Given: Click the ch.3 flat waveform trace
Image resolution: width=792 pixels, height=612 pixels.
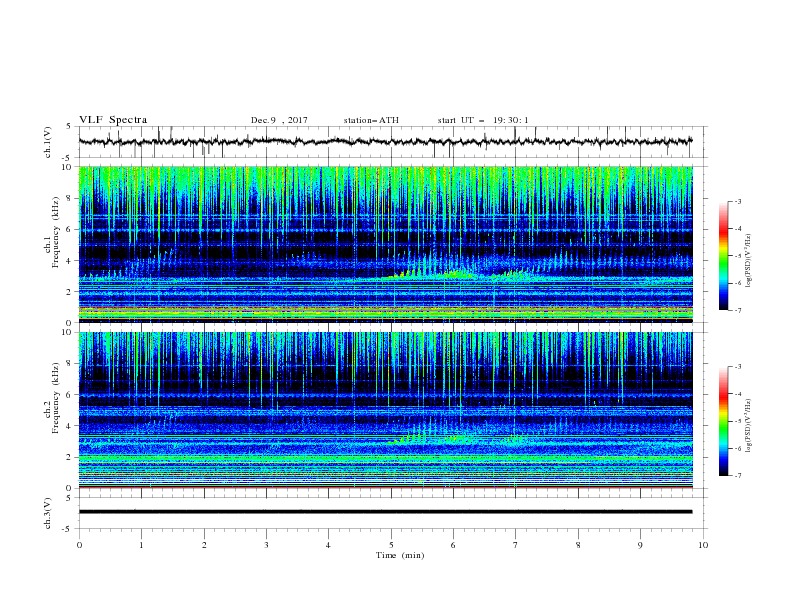Looking at the screenshot, I should point(385,512).
